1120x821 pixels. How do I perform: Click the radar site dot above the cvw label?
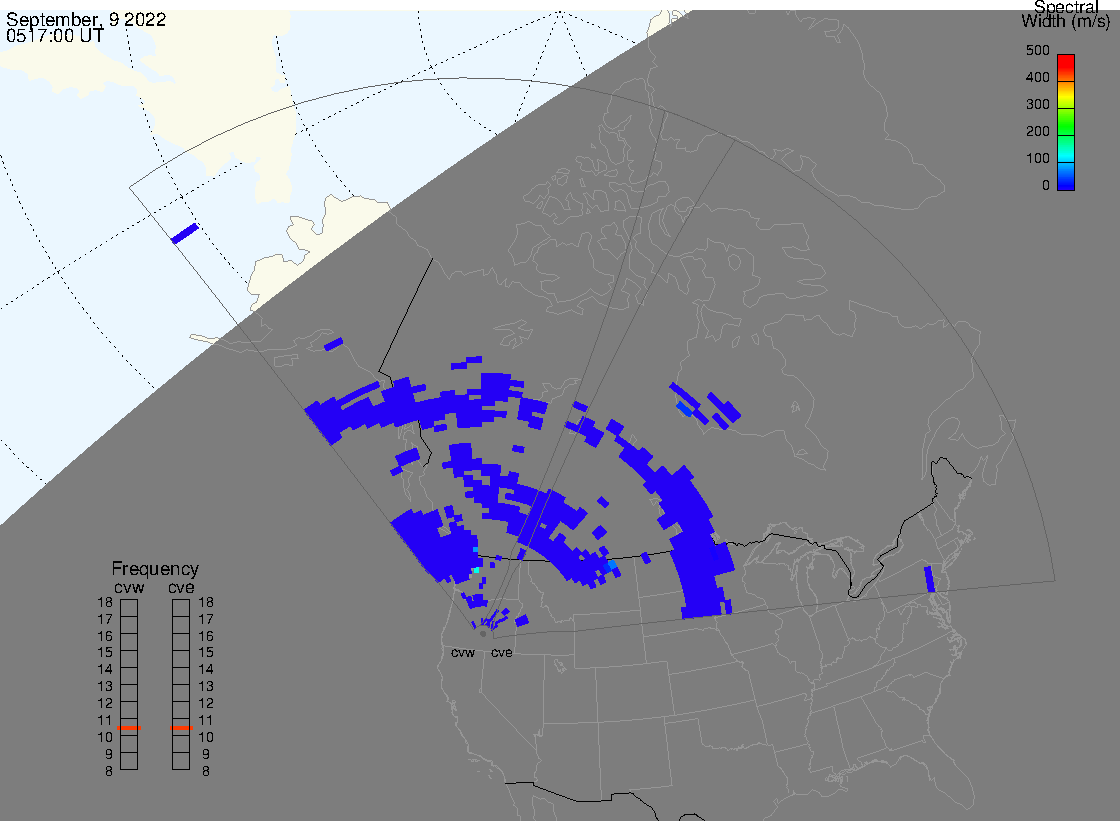pyautogui.click(x=483, y=633)
